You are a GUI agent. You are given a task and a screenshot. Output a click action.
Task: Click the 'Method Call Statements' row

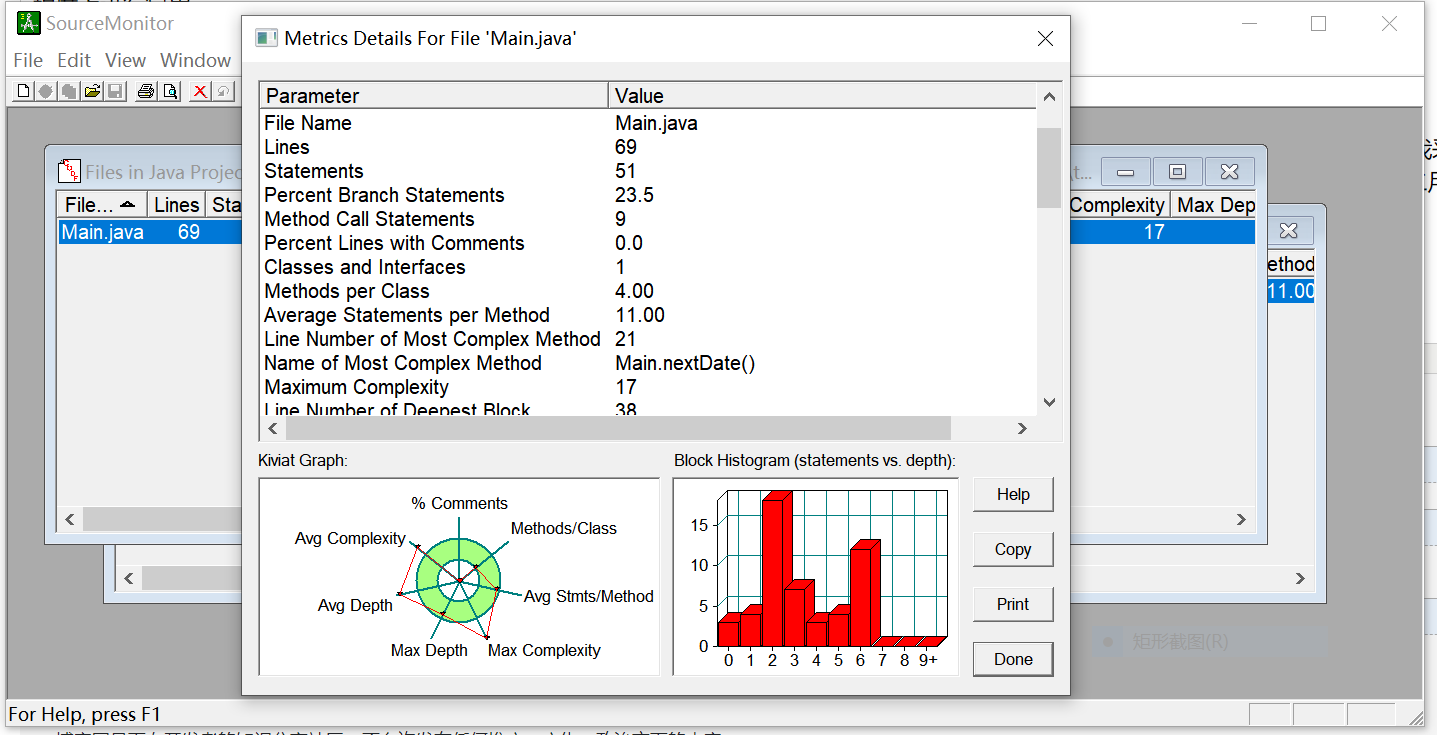(648, 219)
